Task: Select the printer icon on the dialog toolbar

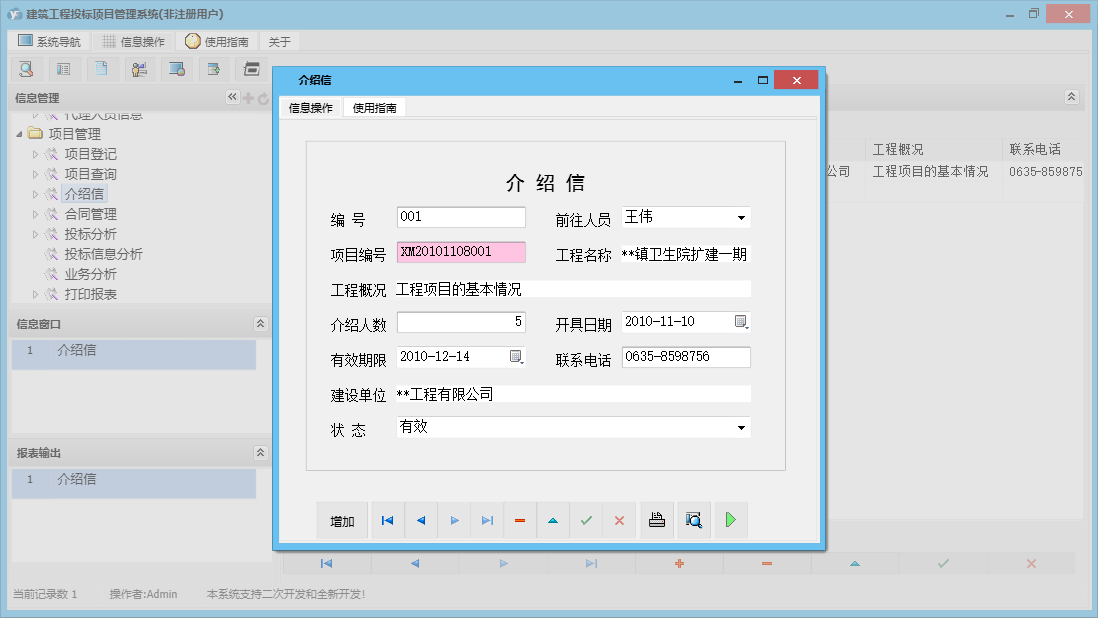Action: tap(657, 520)
